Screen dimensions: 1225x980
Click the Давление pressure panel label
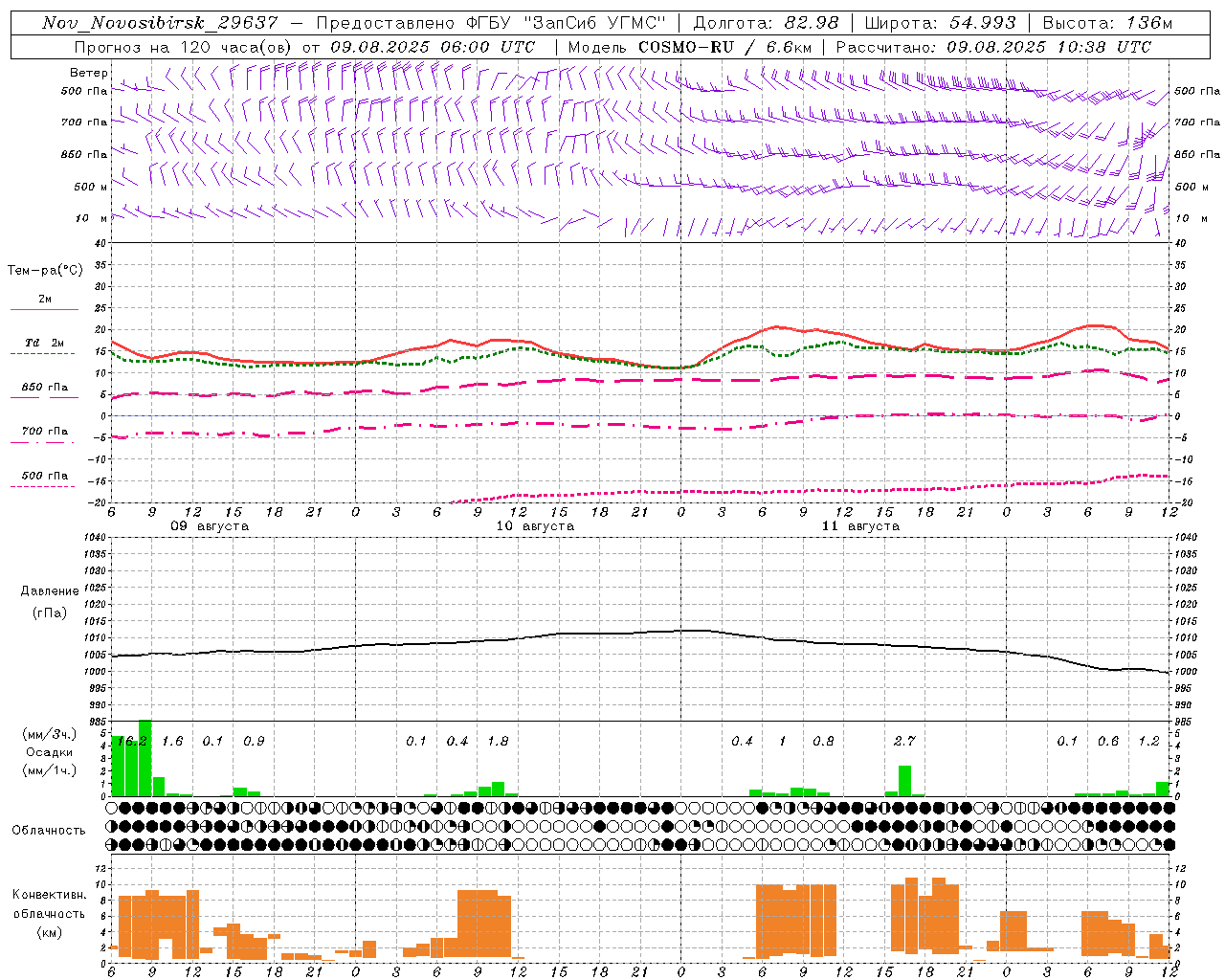[x=50, y=591]
